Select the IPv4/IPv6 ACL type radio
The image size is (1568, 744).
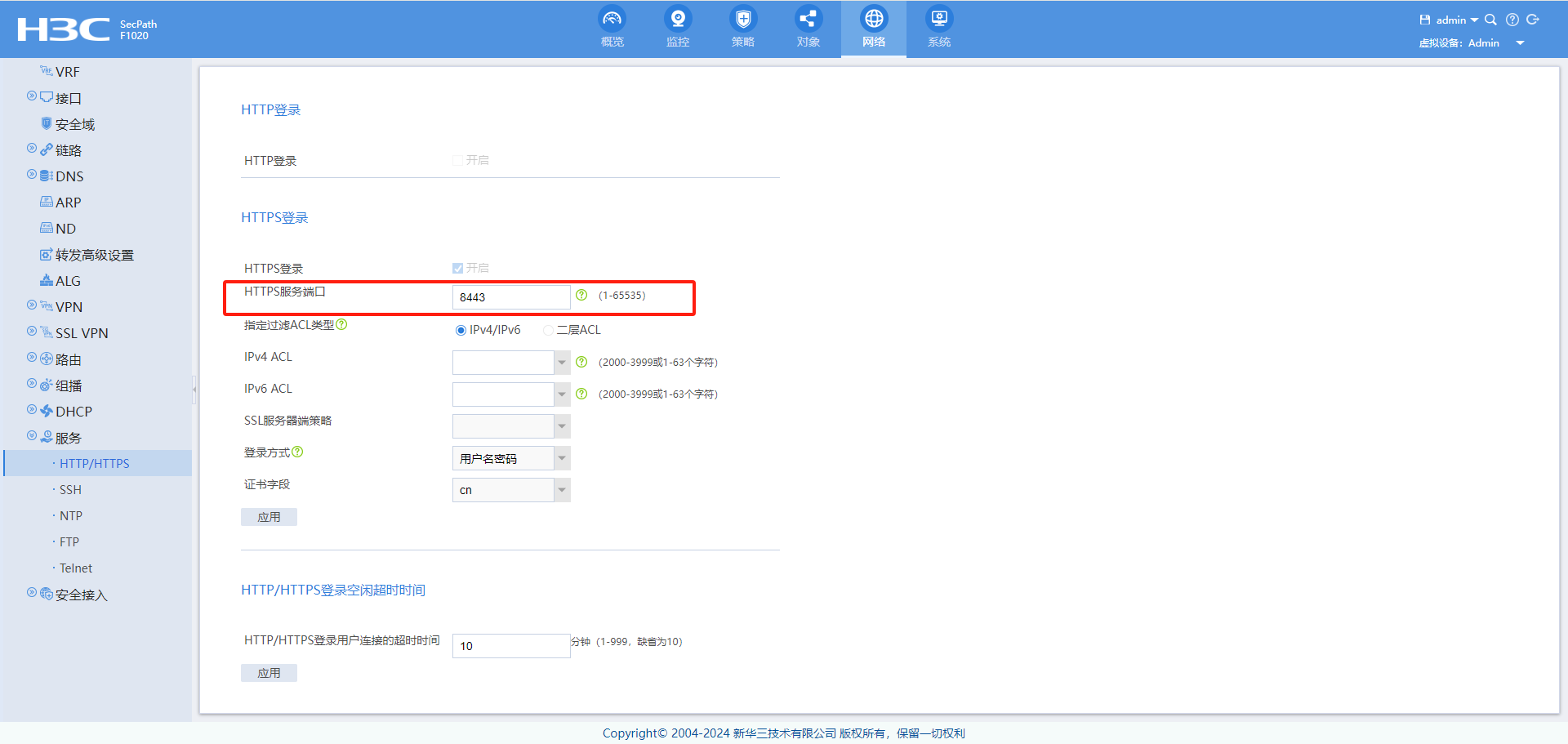[461, 330]
